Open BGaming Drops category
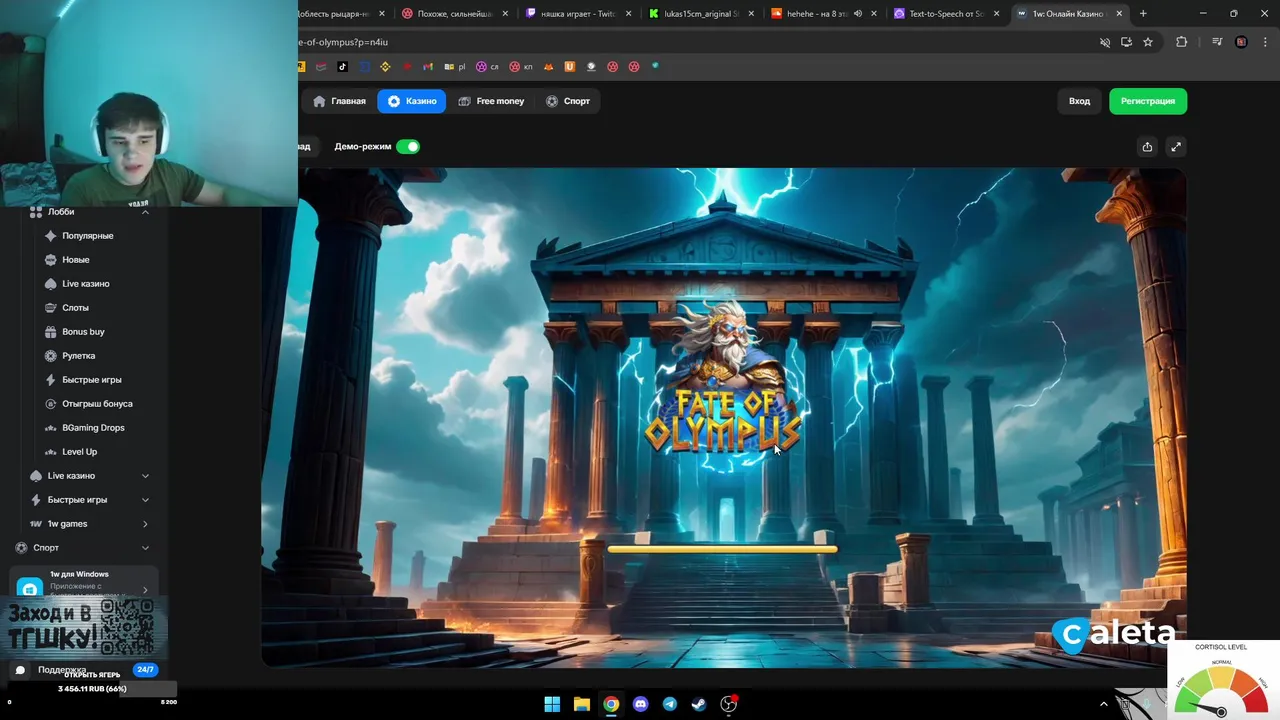The height and width of the screenshot is (720, 1280). pyautogui.click(x=93, y=428)
